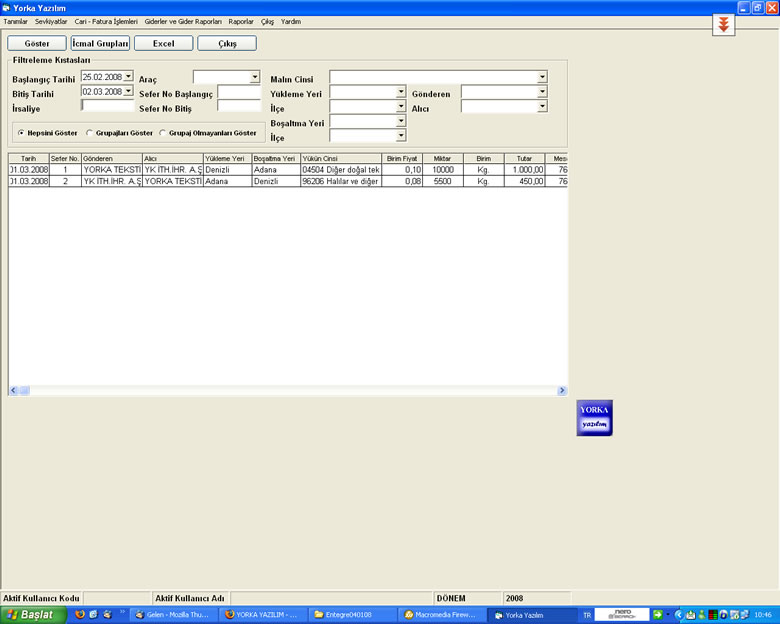Click the Birim Fiyat column header
Screen dimensions: 780x624
pos(402,158)
